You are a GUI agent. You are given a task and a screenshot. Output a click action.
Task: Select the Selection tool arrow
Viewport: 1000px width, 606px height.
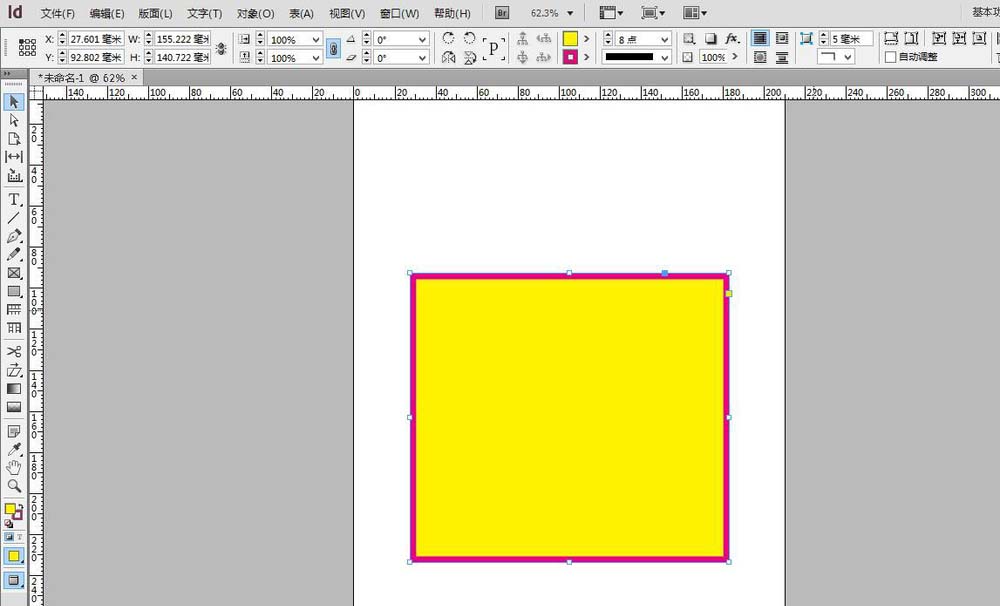(x=14, y=102)
